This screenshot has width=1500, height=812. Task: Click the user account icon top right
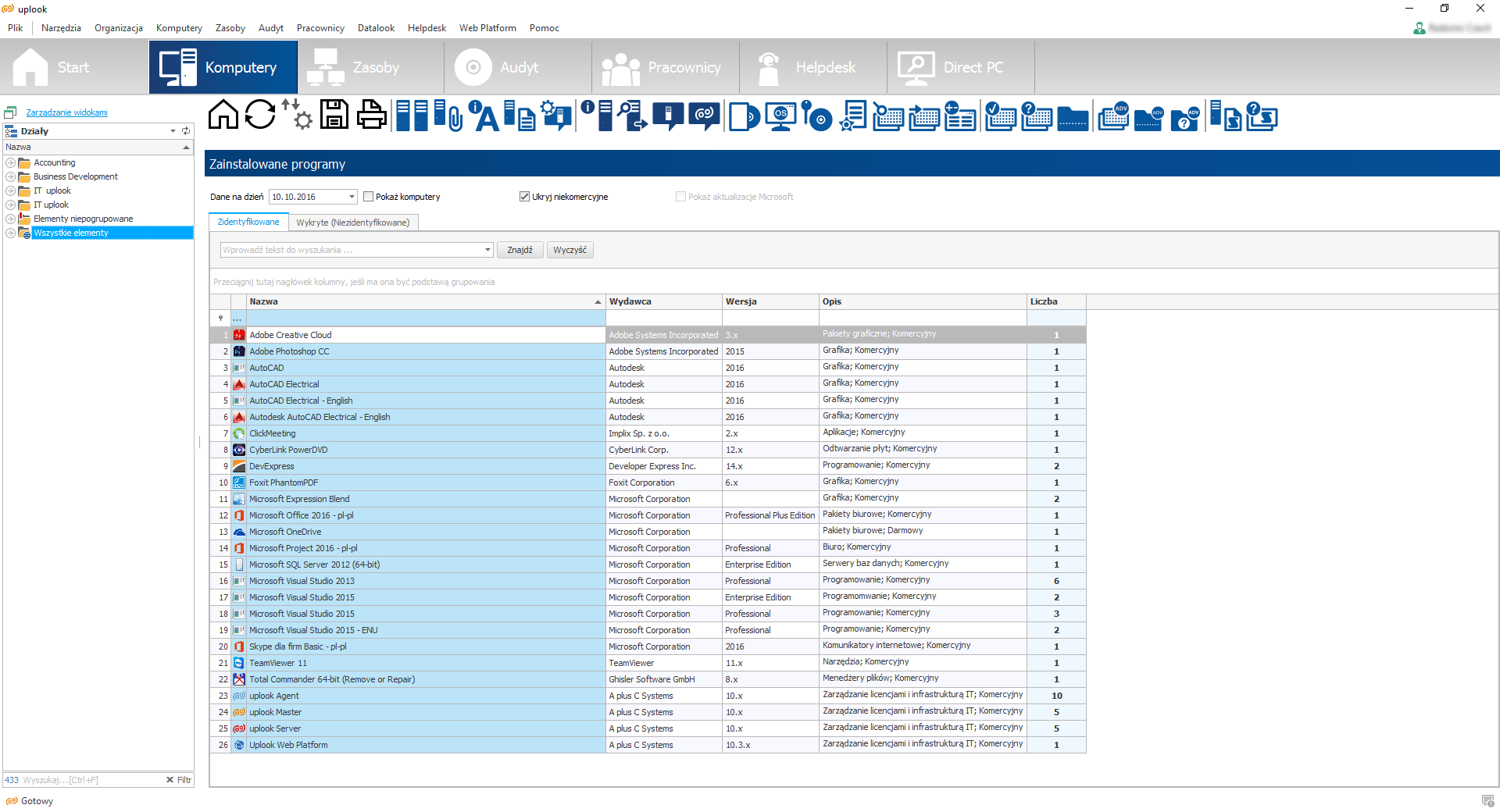point(1420,28)
